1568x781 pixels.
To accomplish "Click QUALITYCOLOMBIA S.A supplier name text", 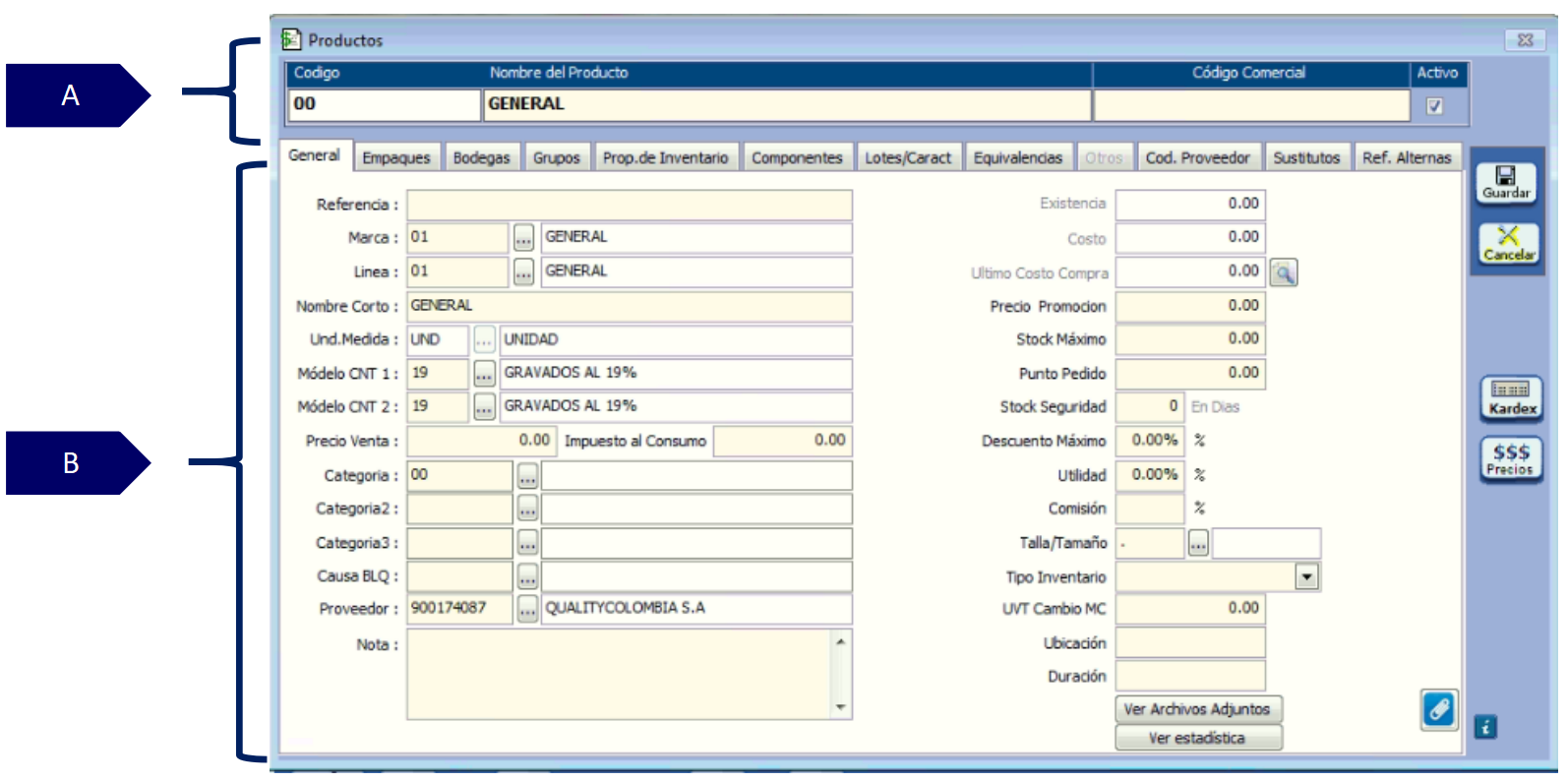I will point(625,608).
